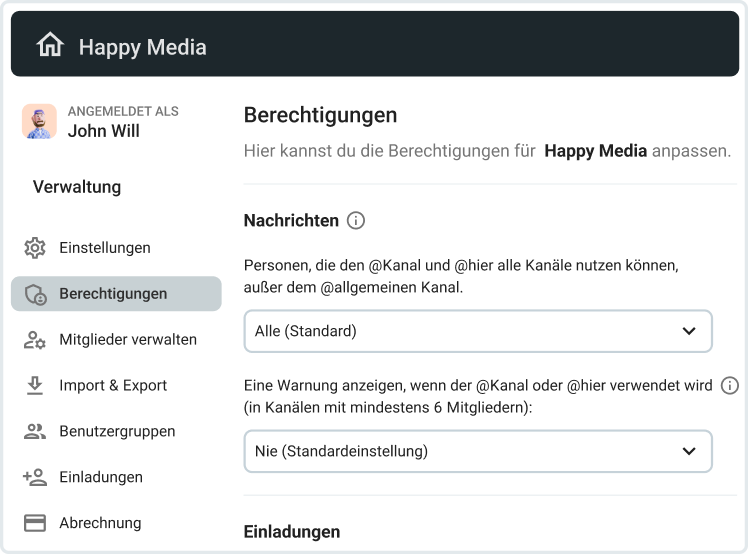Click the Verwaltung sidebar heading

click(77, 187)
